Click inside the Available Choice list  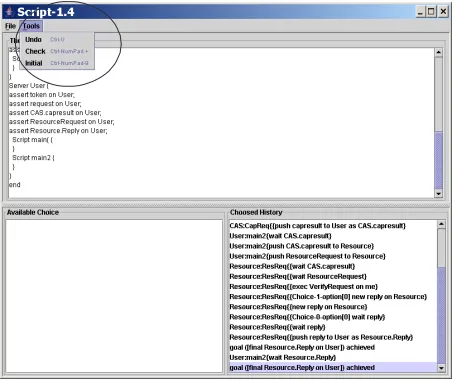[x=114, y=296]
